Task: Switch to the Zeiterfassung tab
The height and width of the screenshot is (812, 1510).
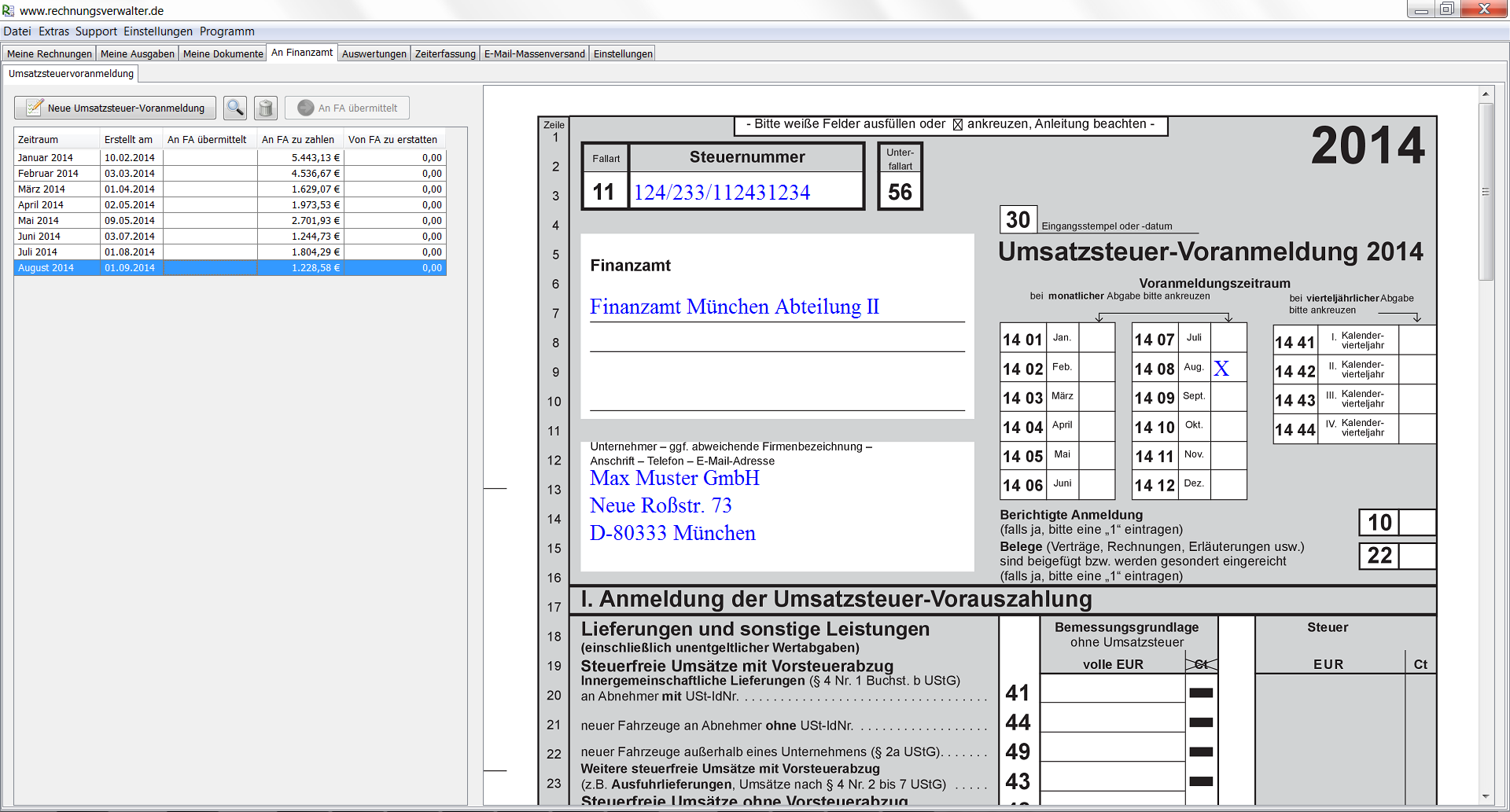Action: point(445,53)
